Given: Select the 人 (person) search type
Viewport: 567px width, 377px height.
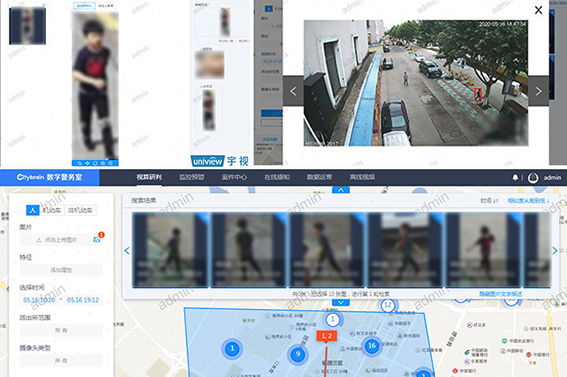Looking at the screenshot, I should click(33, 210).
